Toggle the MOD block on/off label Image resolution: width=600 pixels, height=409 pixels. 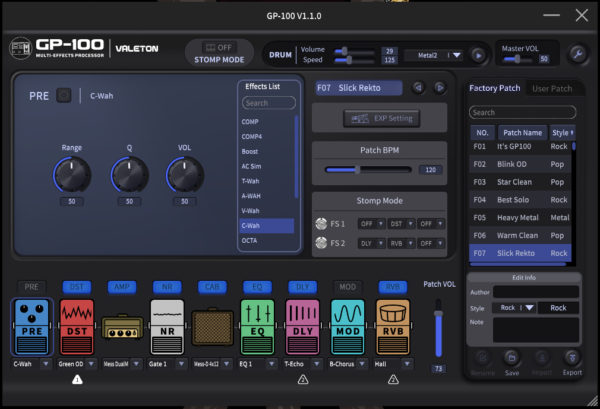348,287
